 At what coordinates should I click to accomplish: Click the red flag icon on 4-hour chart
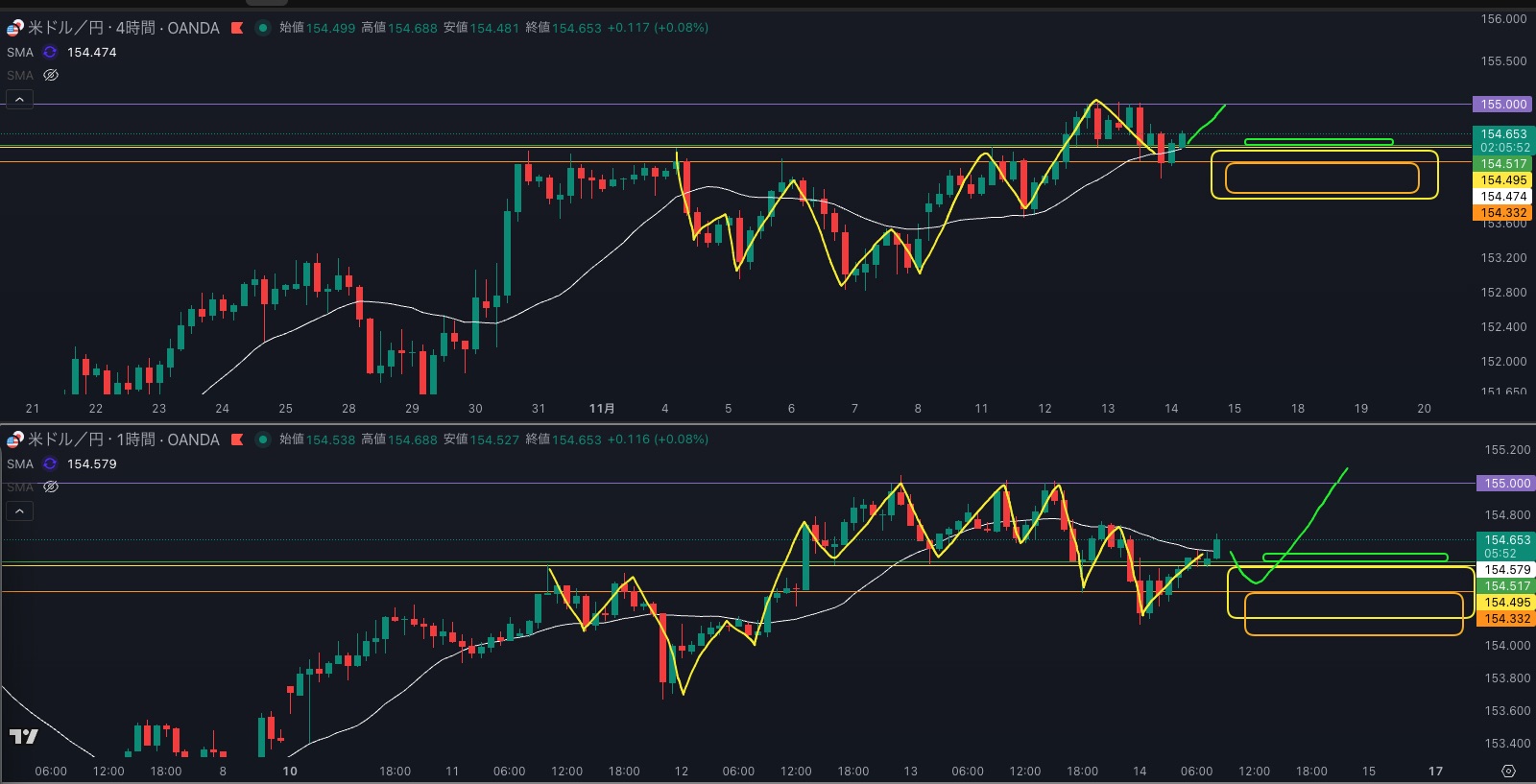click(x=236, y=28)
